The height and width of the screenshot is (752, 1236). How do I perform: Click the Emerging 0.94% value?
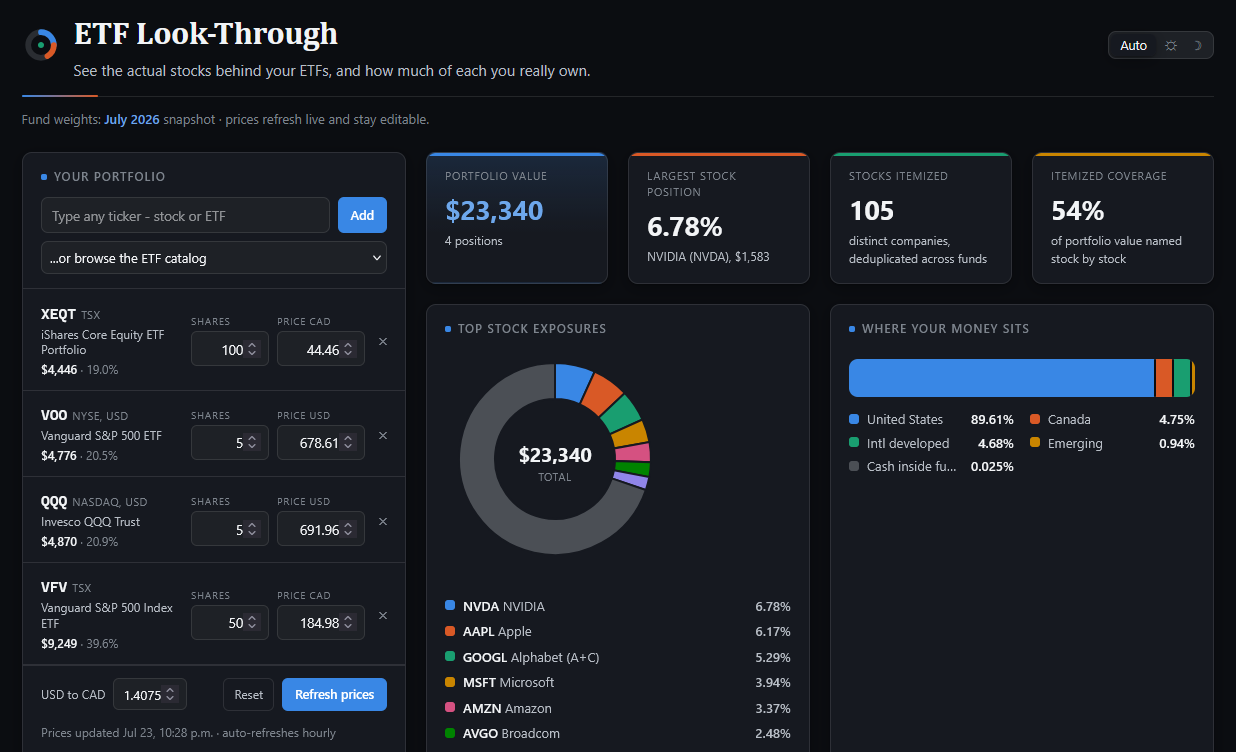pos(1177,443)
